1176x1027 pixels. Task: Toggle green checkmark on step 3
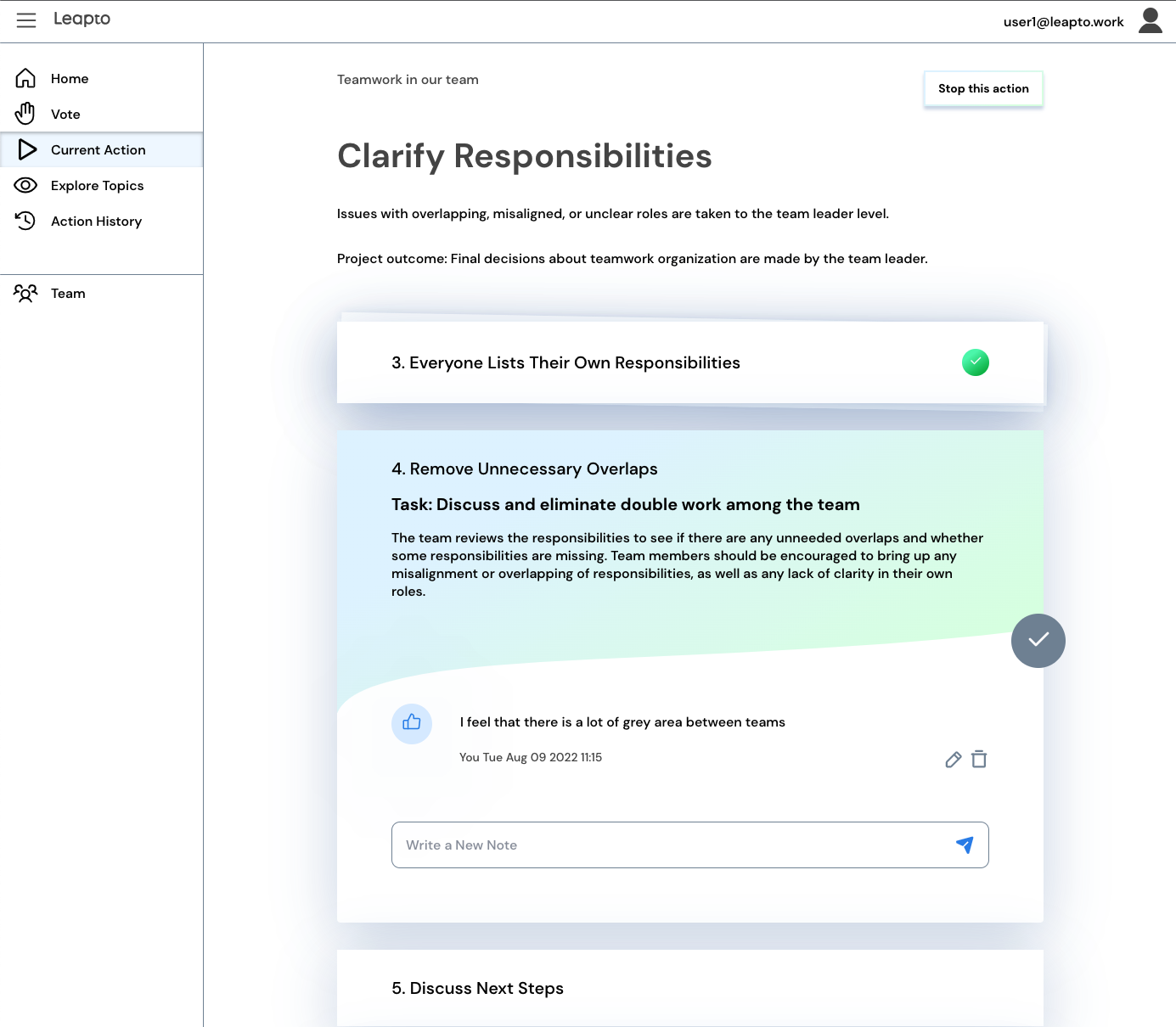click(x=975, y=362)
